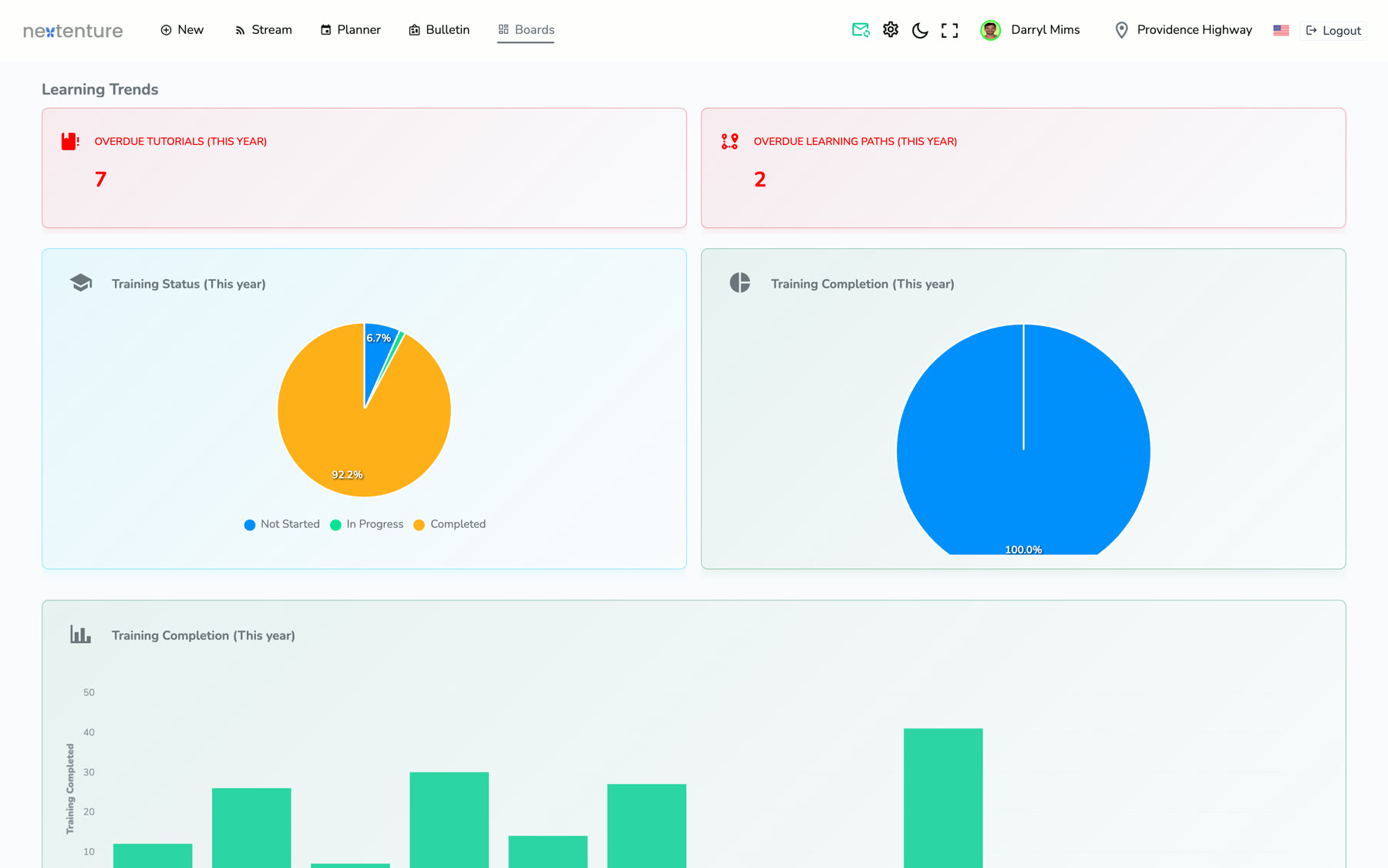Click the location pin icon
Screen dimensions: 1388x868
click(x=1122, y=30)
